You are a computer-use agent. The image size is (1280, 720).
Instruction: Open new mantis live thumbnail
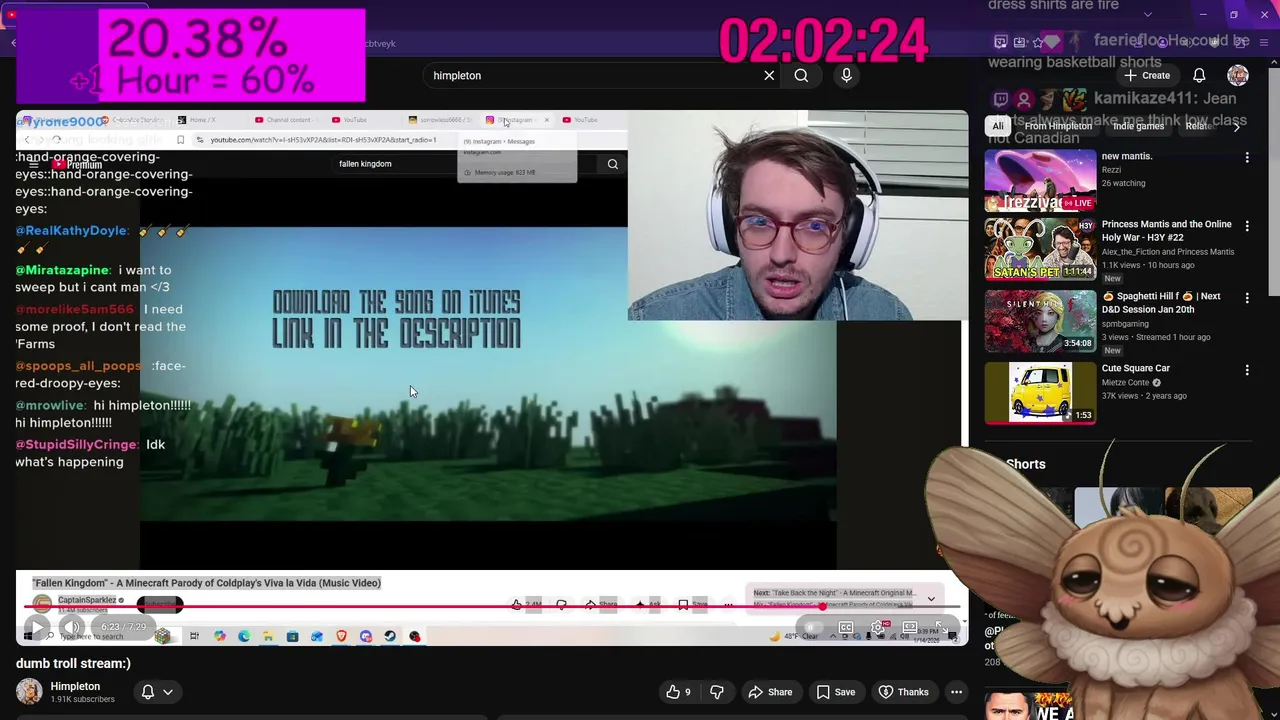(x=1040, y=180)
